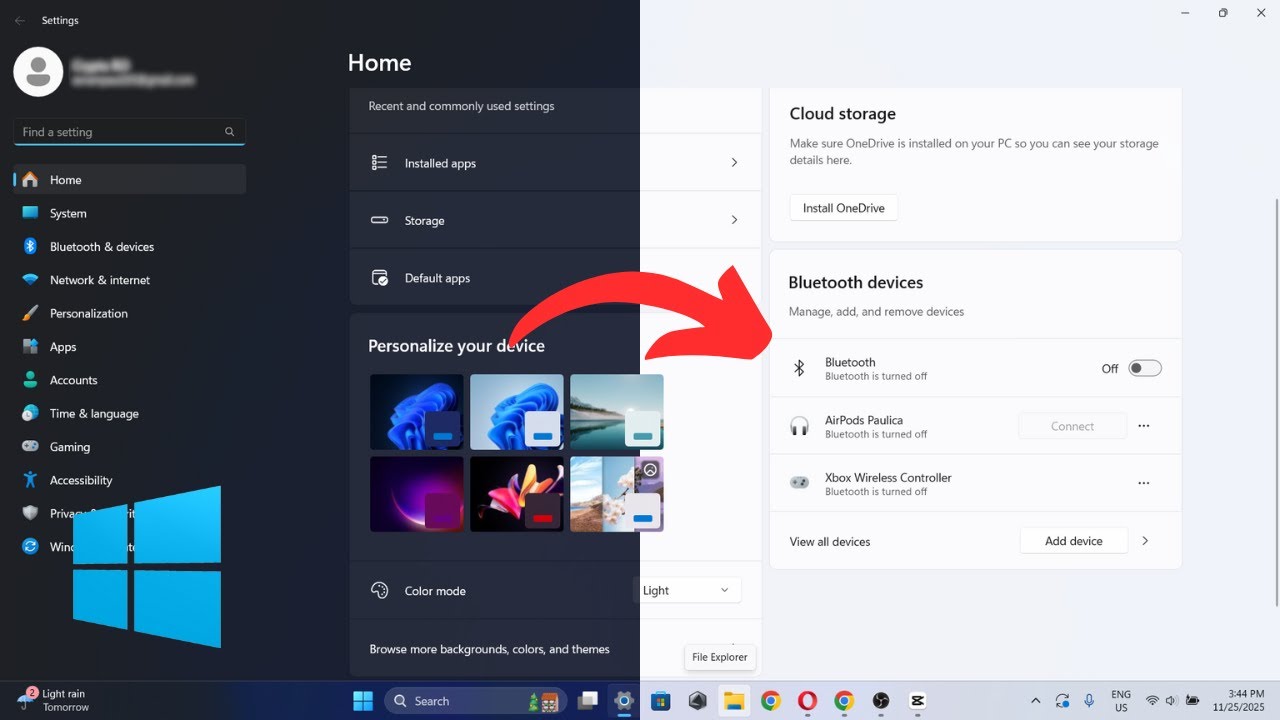The image size is (1280, 720).
Task: Open the Color mode dropdown showing Light
Action: pyautogui.click(x=689, y=590)
